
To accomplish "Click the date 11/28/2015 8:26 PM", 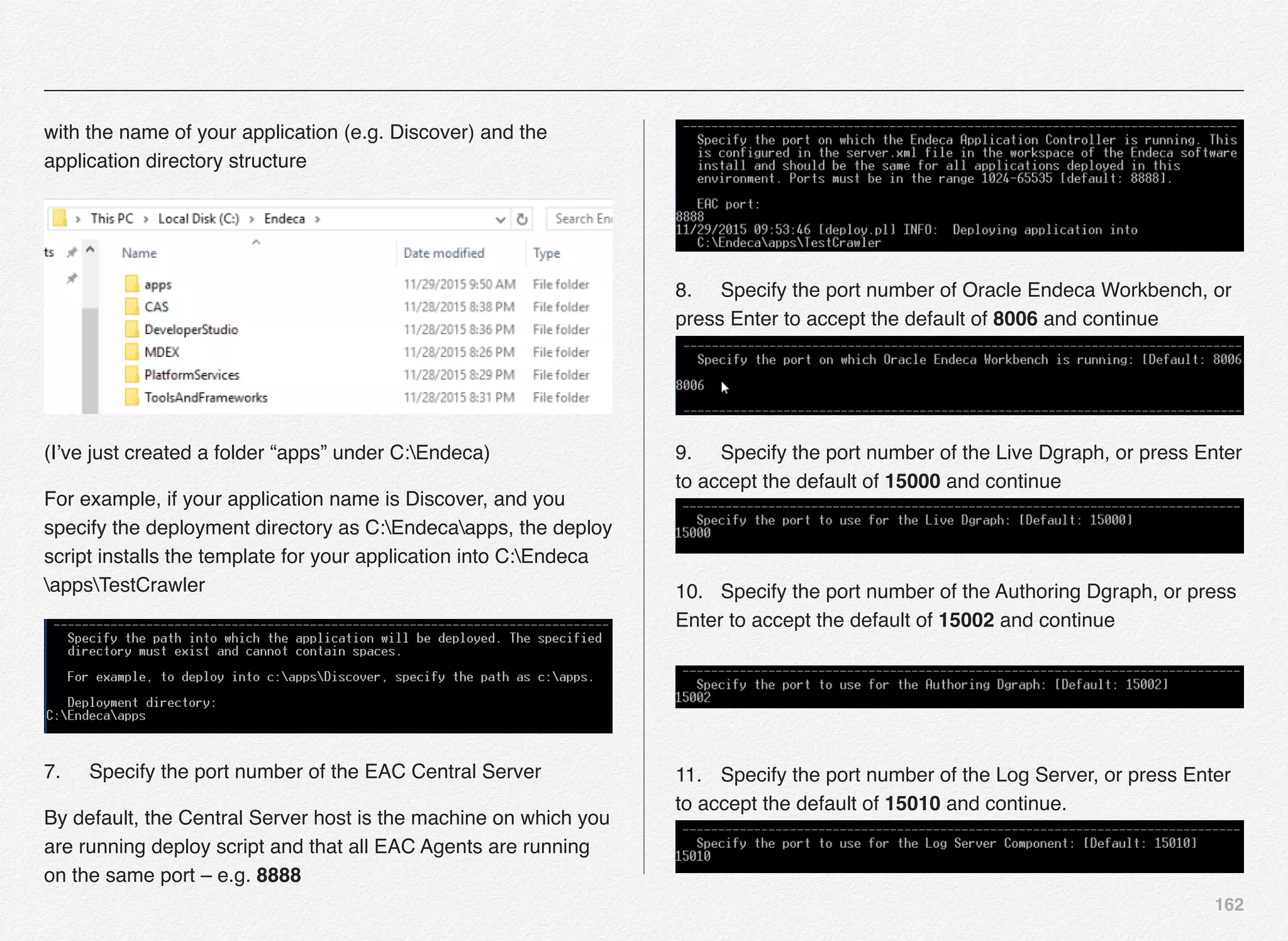I will (459, 352).
